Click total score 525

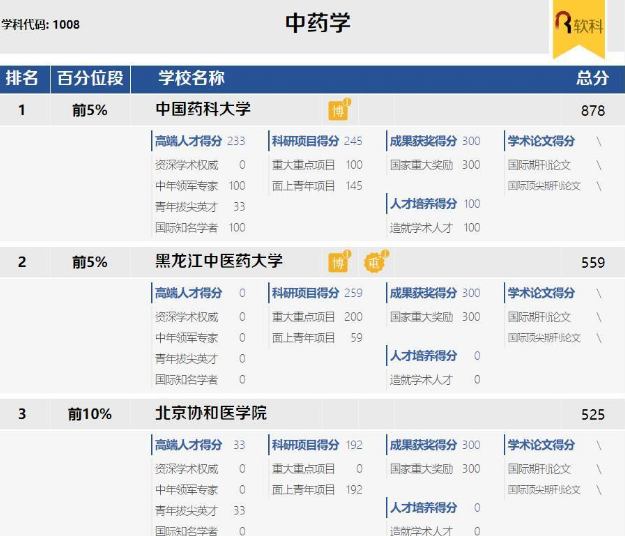(593, 414)
